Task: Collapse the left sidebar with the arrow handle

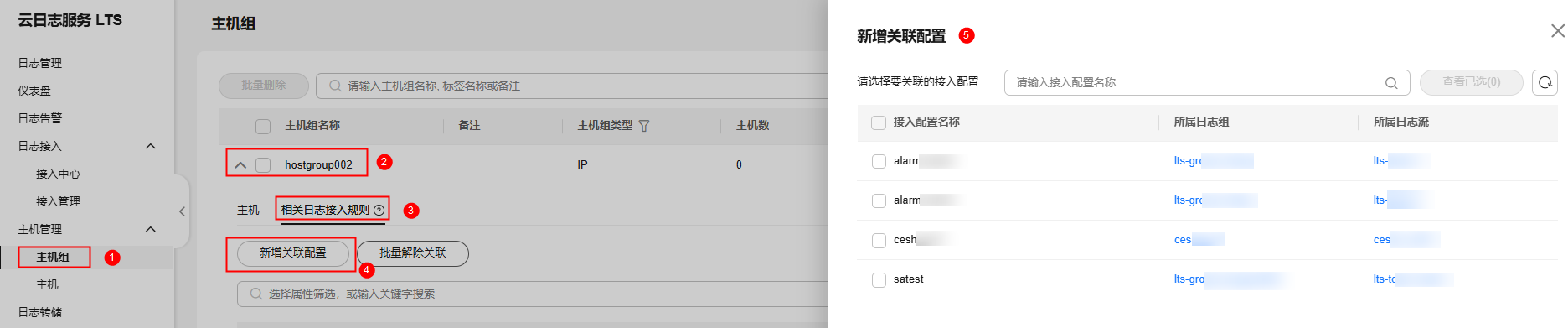Action: pos(182,211)
